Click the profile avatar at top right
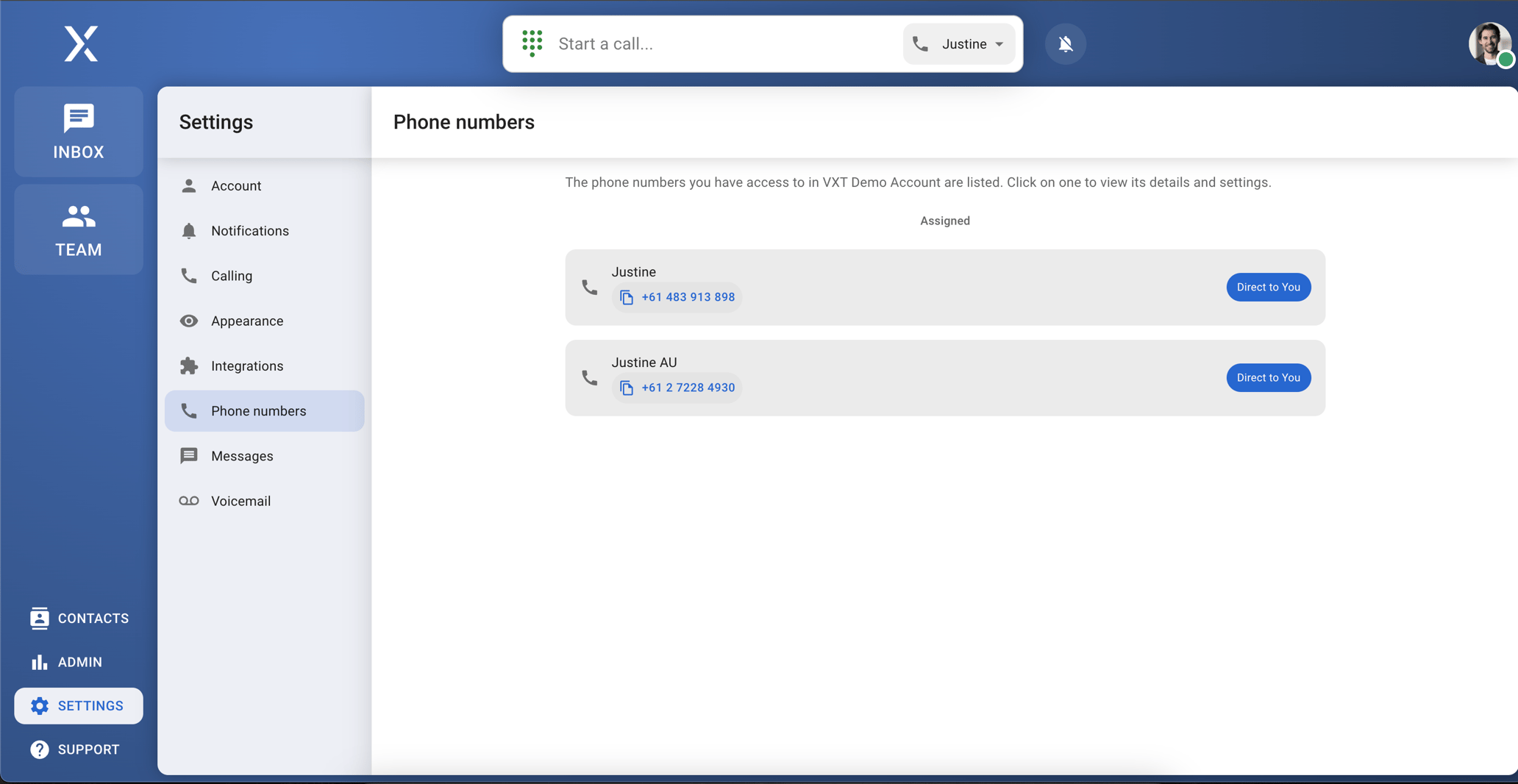Screen dimensions: 1518x784 pos(1489,43)
